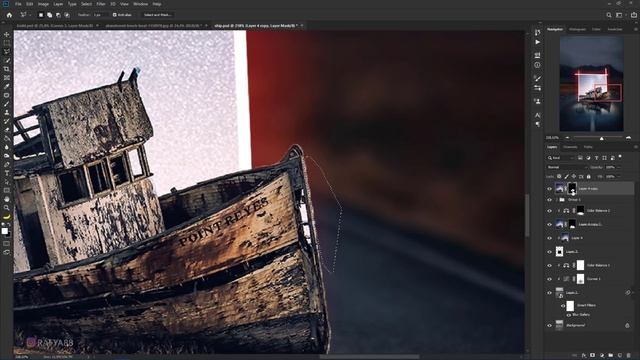Click the Navigator preview thumbnail
640x360 pixels.
(591, 84)
